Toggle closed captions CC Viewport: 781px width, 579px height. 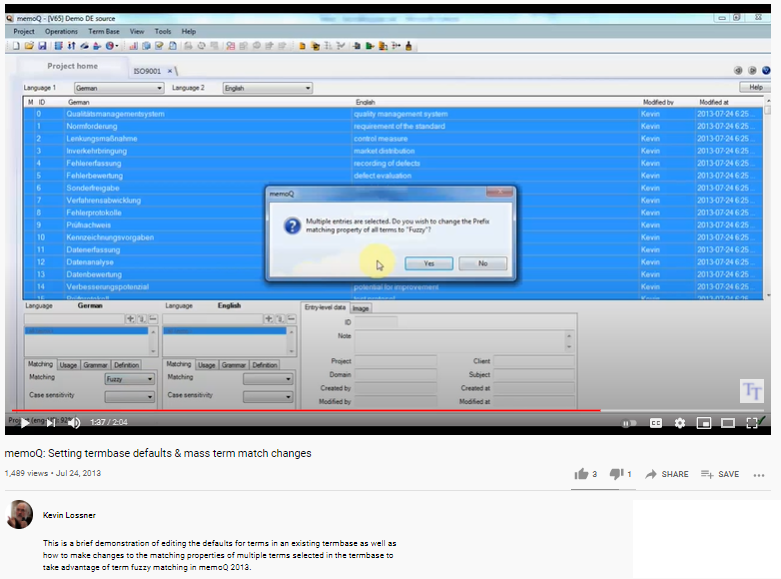655,423
